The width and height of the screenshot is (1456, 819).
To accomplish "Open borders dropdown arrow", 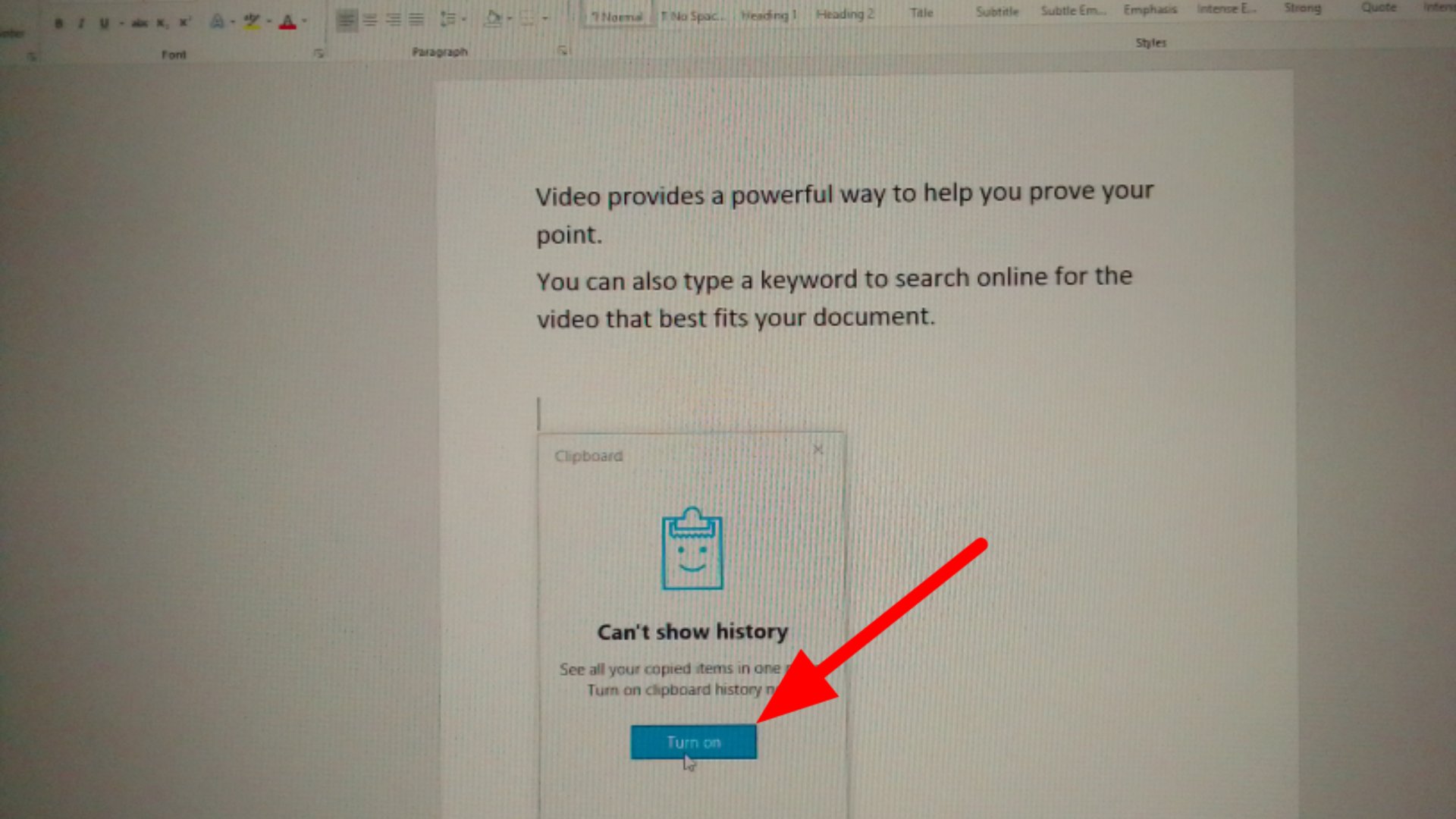I will [x=544, y=18].
